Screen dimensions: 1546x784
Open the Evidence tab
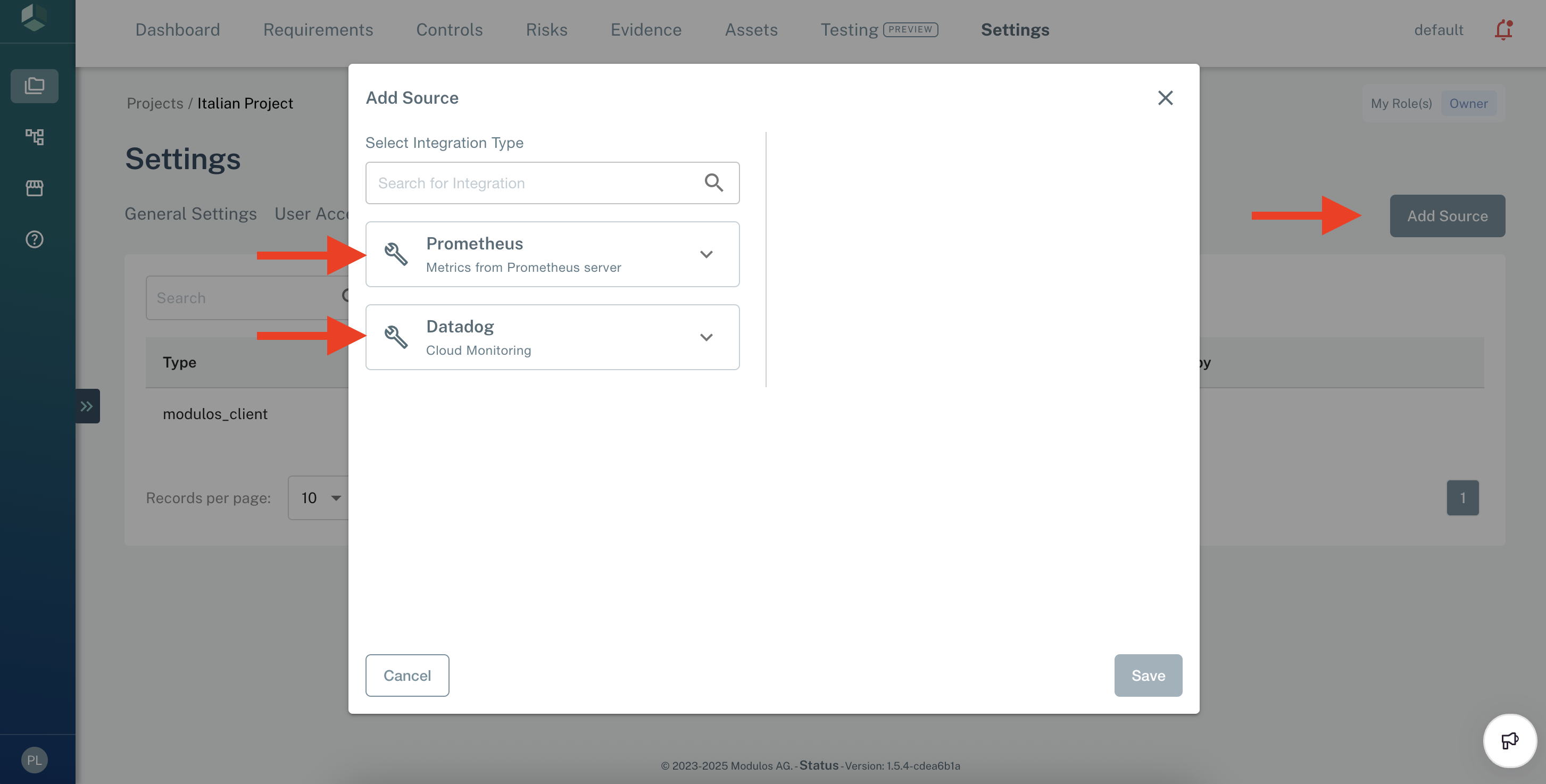coord(646,29)
